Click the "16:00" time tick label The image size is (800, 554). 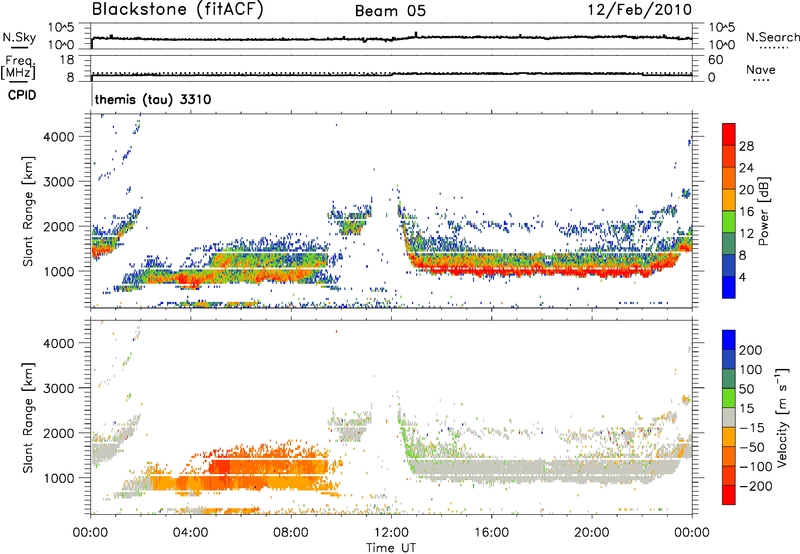coord(491,533)
